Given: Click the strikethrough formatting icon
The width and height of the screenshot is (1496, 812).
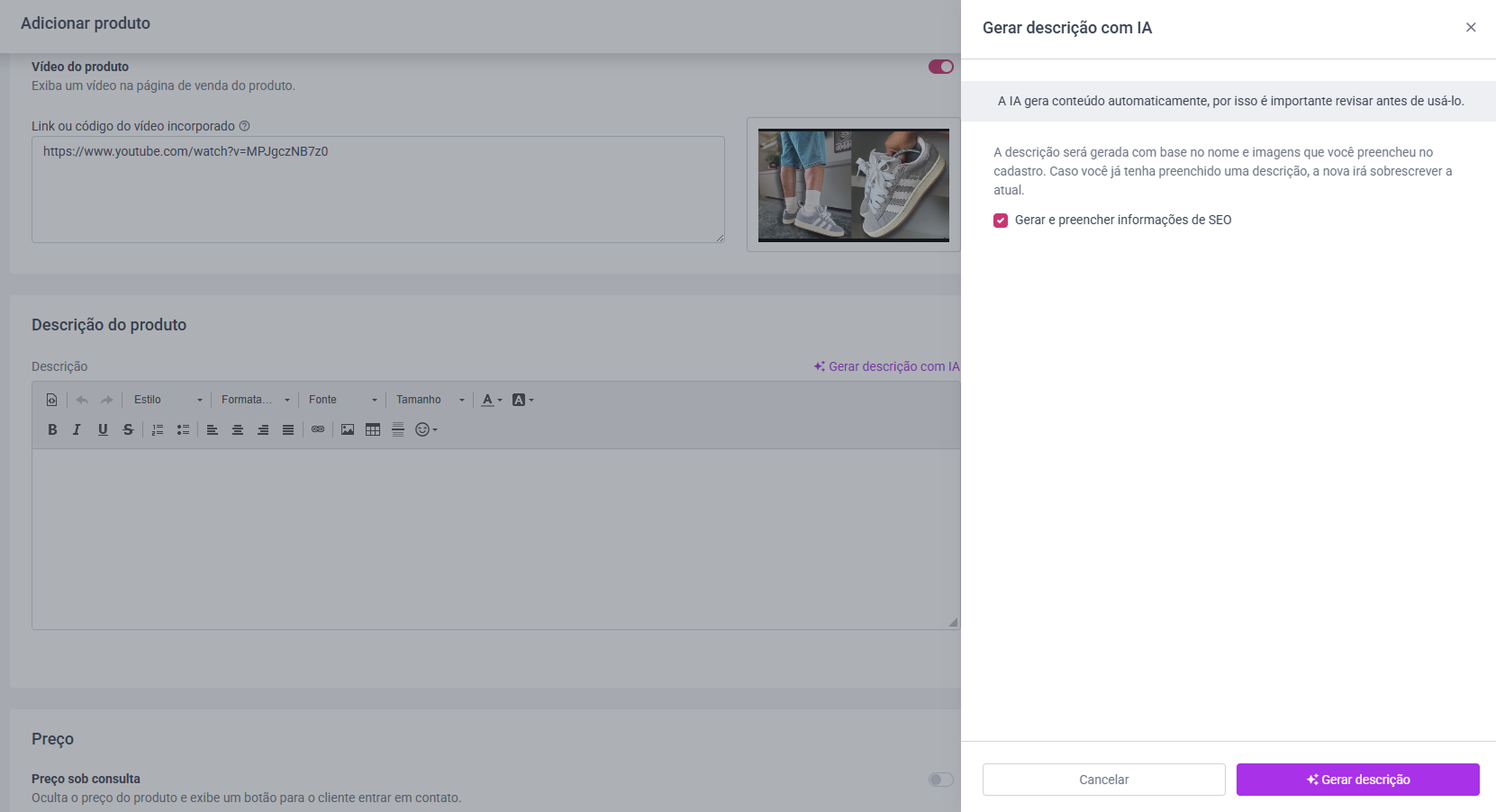Looking at the screenshot, I should (x=128, y=429).
